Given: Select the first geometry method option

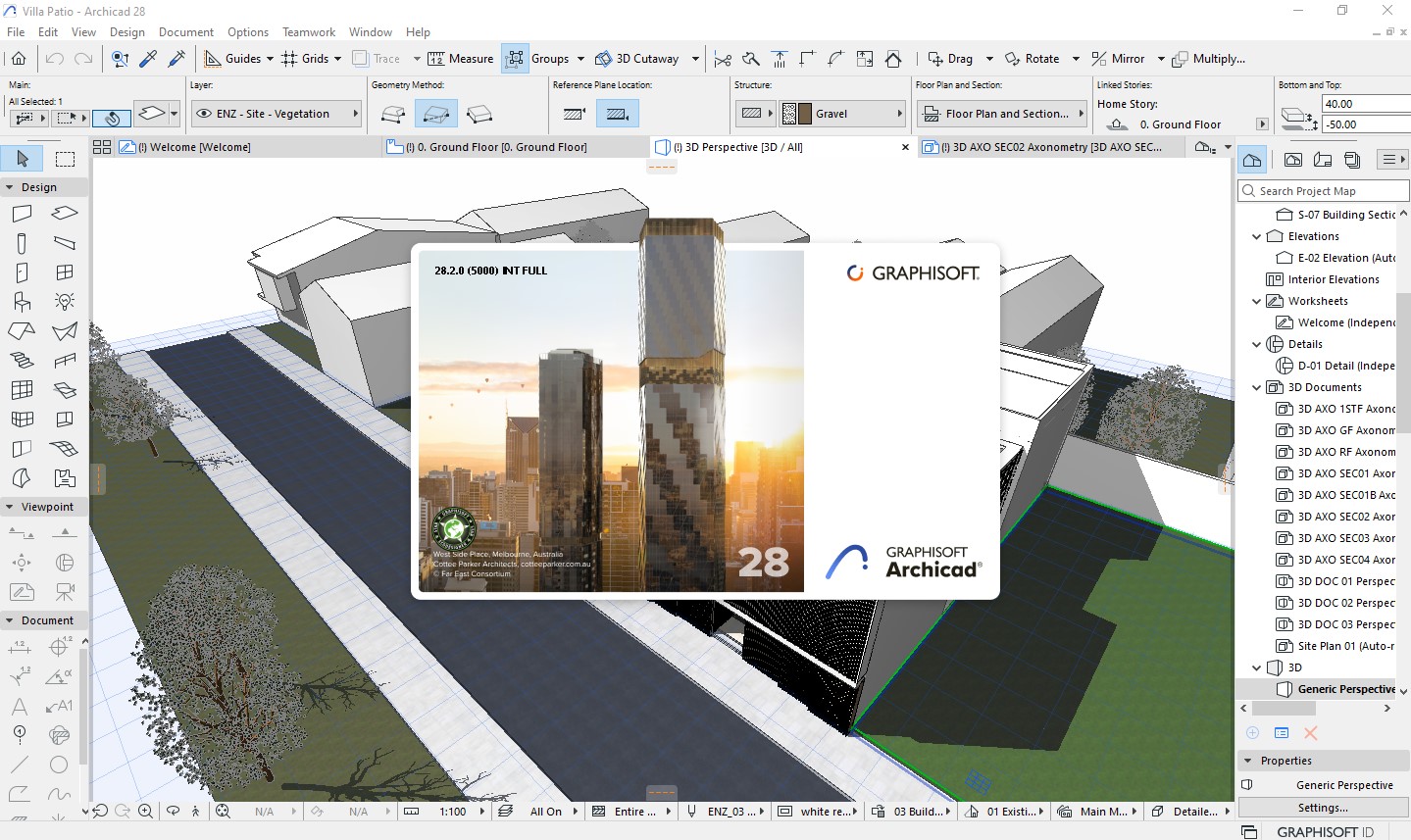Looking at the screenshot, I should tap(393, 114).
